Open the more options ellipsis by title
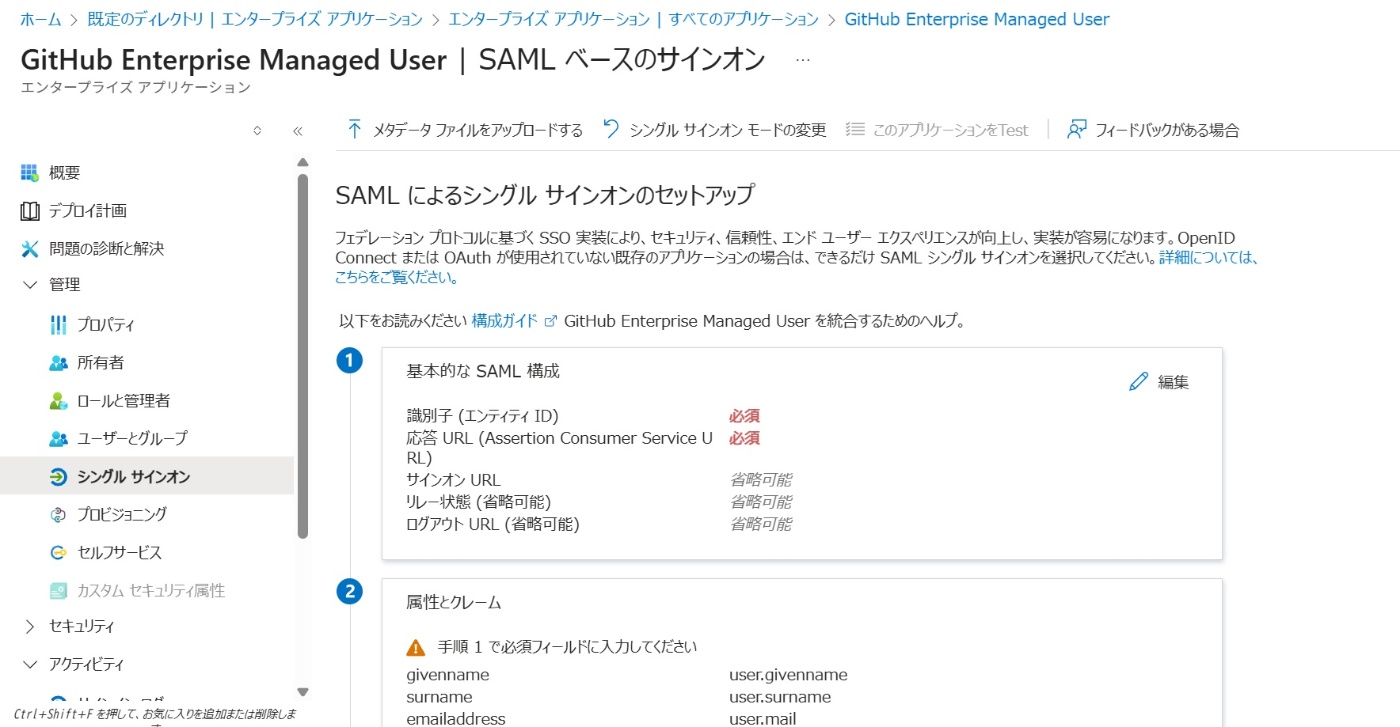Viewport: 1400px width, 727px height. (803, 60)
